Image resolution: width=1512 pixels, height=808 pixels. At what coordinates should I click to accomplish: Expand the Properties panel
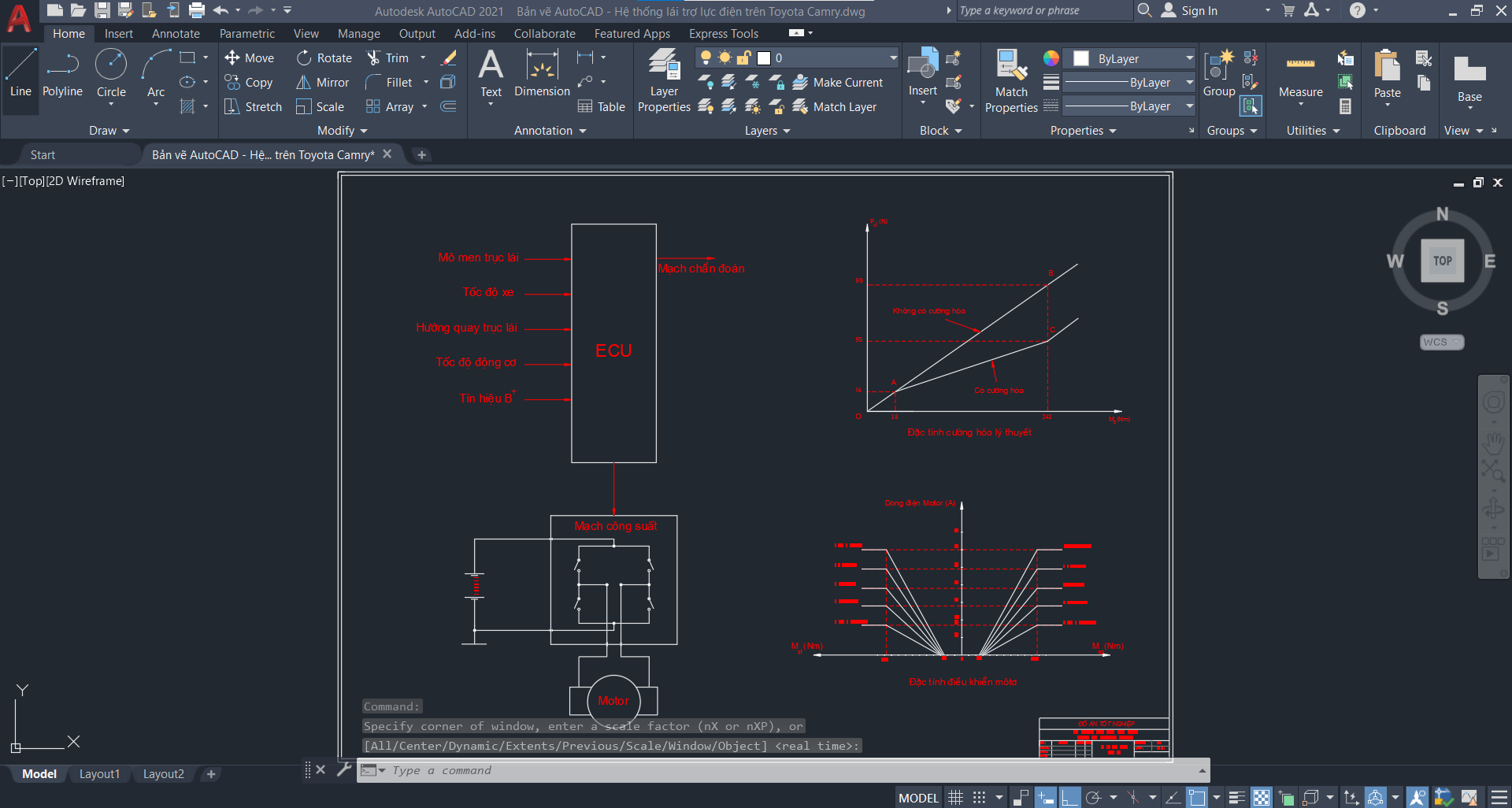click(x=1084, y=131)
